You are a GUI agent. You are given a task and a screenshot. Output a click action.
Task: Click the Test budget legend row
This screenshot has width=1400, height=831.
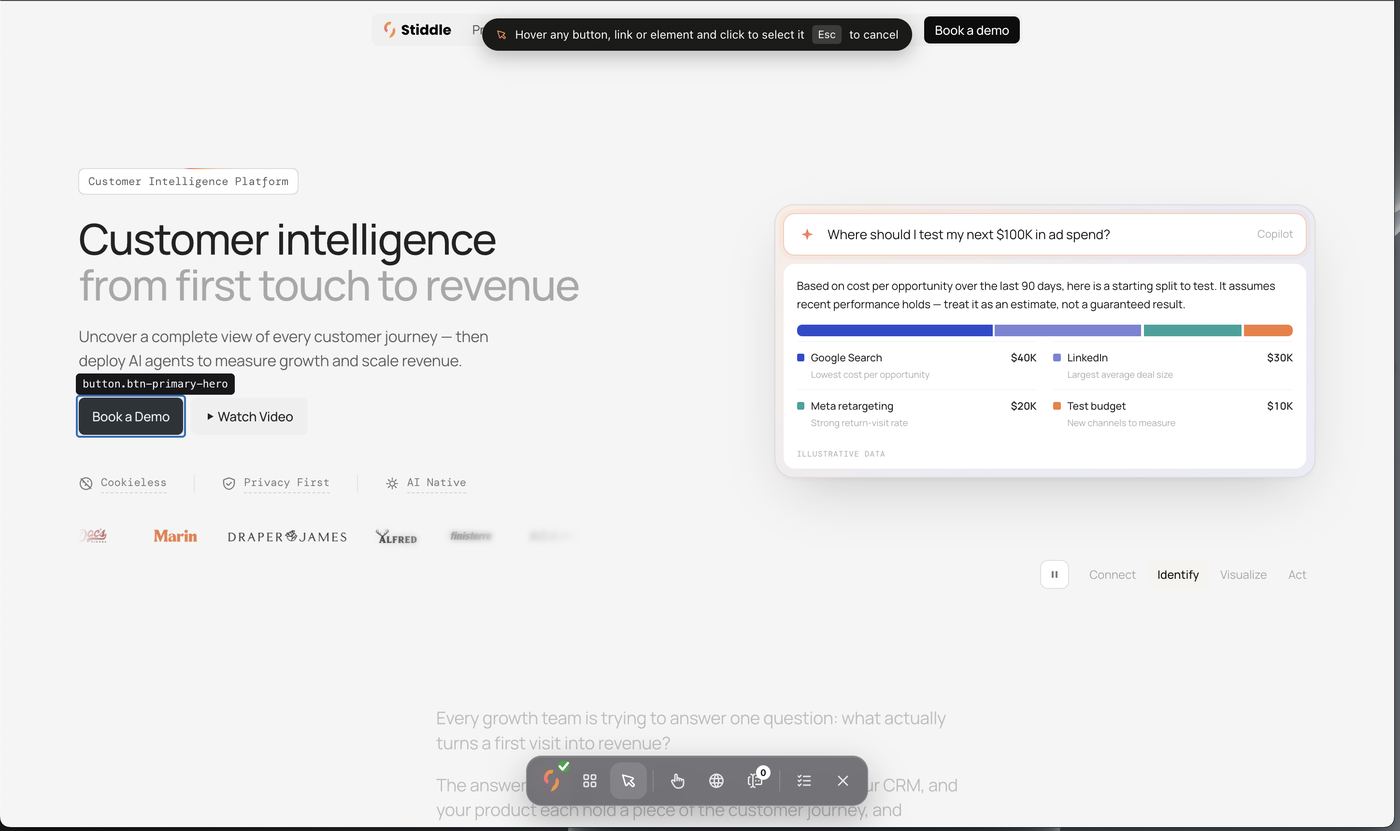click(x=1173, y=414)
